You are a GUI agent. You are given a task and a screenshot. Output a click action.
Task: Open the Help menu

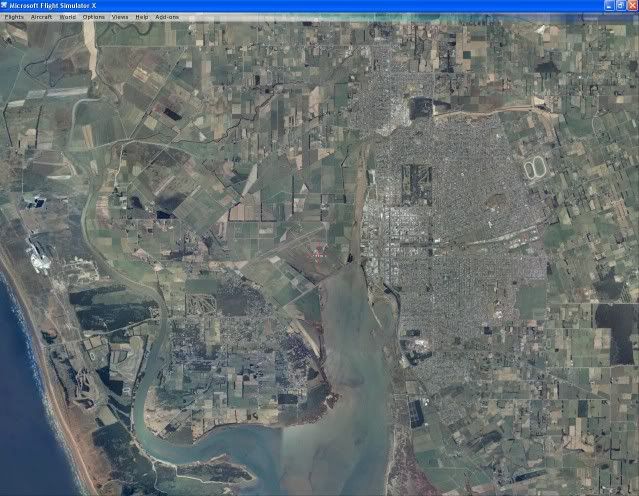(141, 17)
